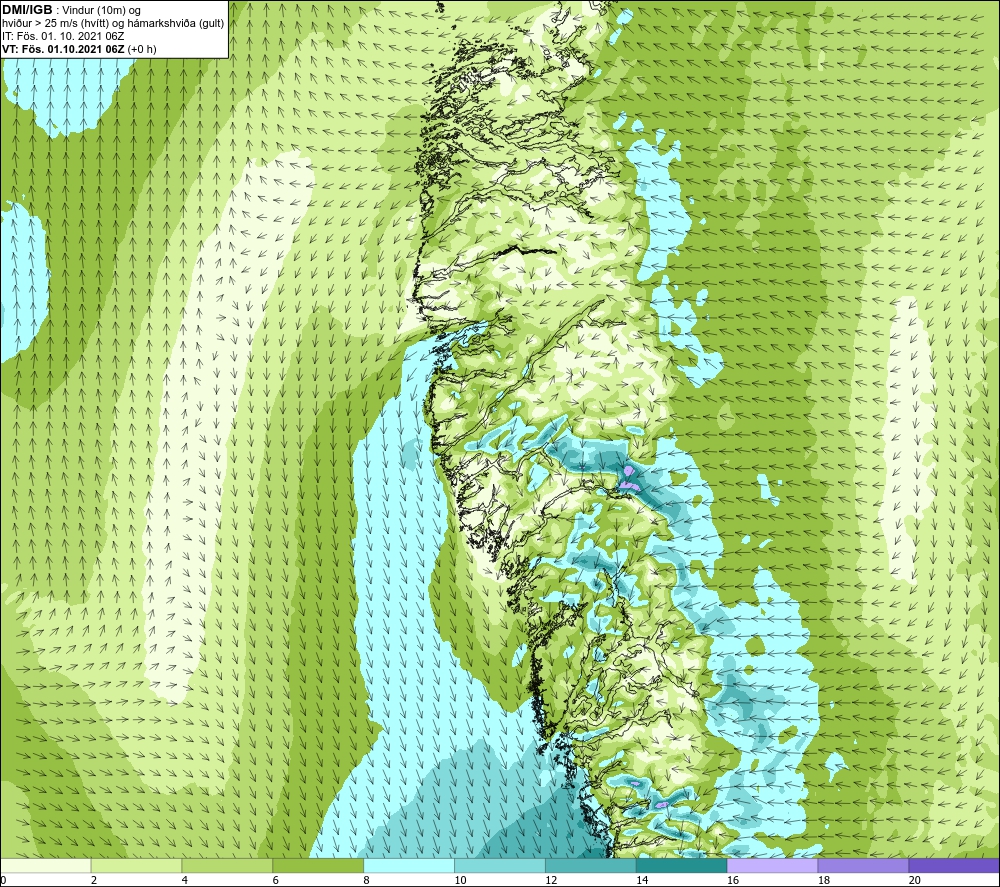Click the 8-10 m/s light cyan legend swatch

pos(409,866)
